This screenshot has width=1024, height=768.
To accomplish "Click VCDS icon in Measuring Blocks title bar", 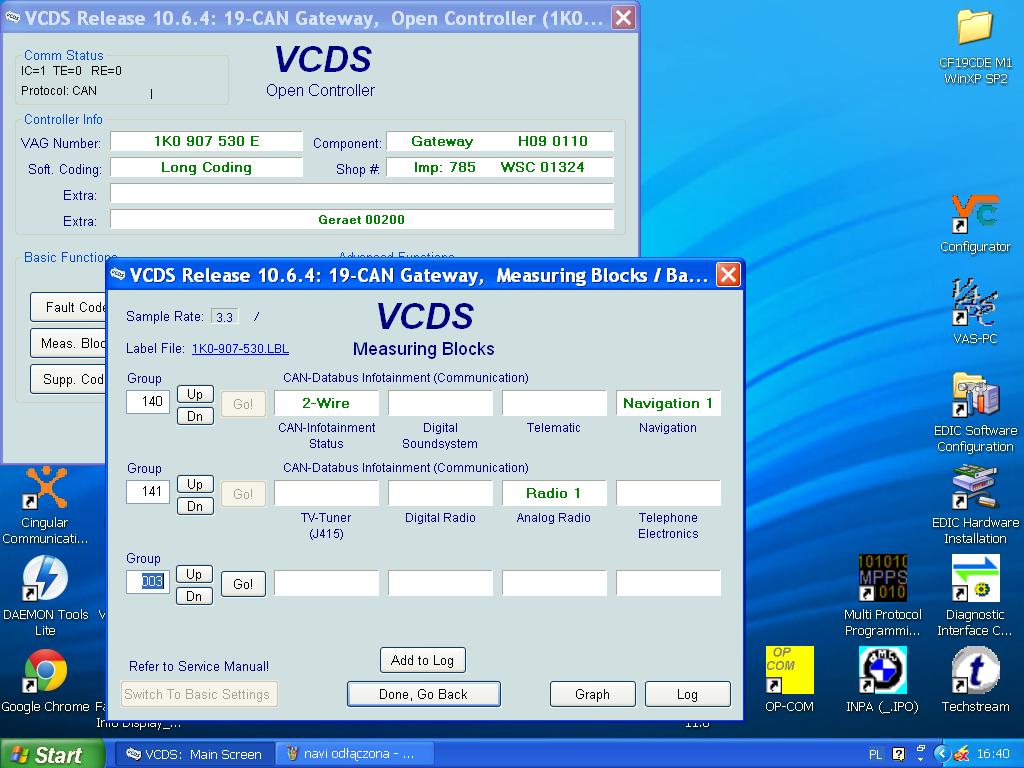I will pyautogui.click(x=118, y=274).
